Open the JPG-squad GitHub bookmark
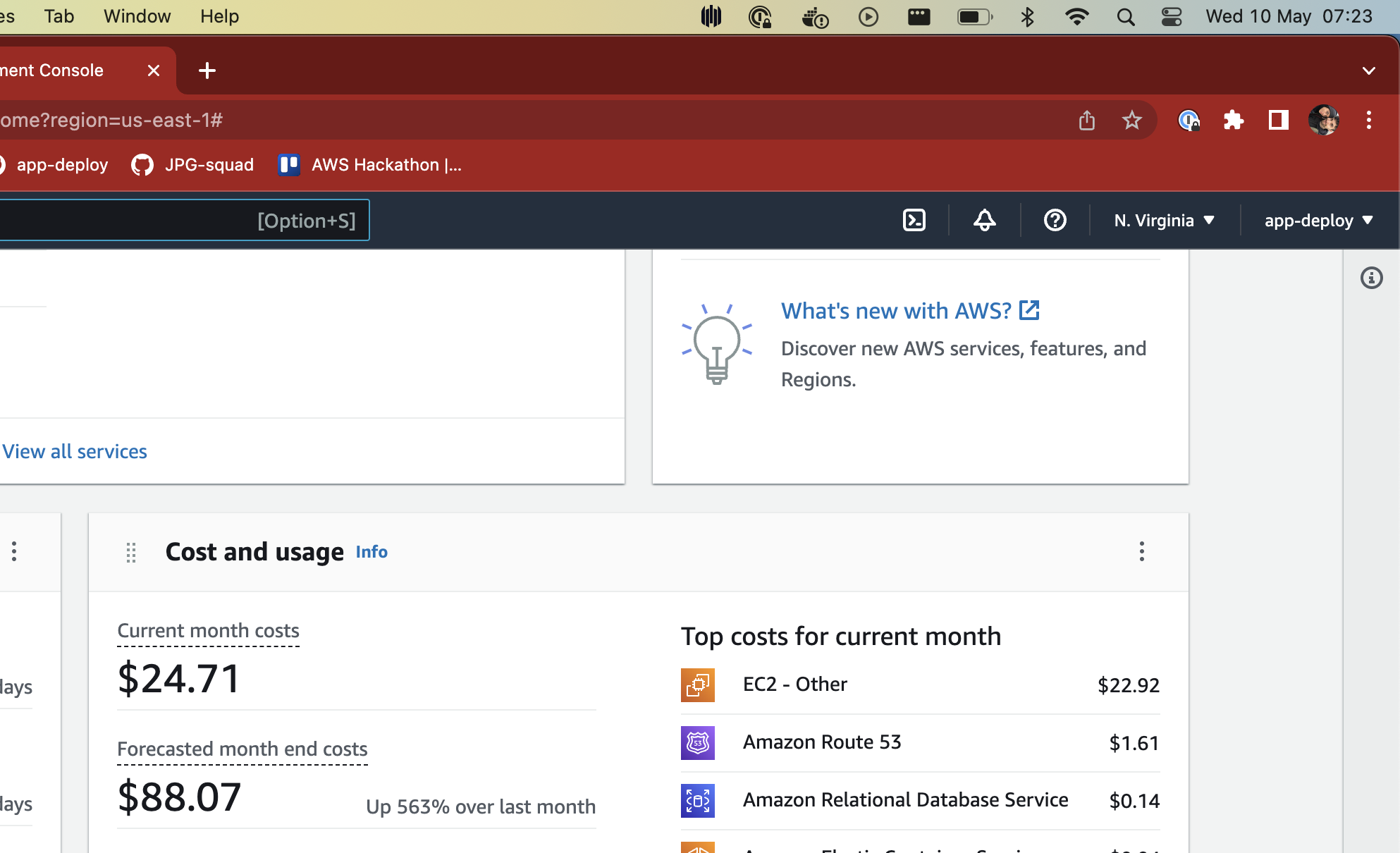This screenshot has height=853, width=1400. coord(192,165)
